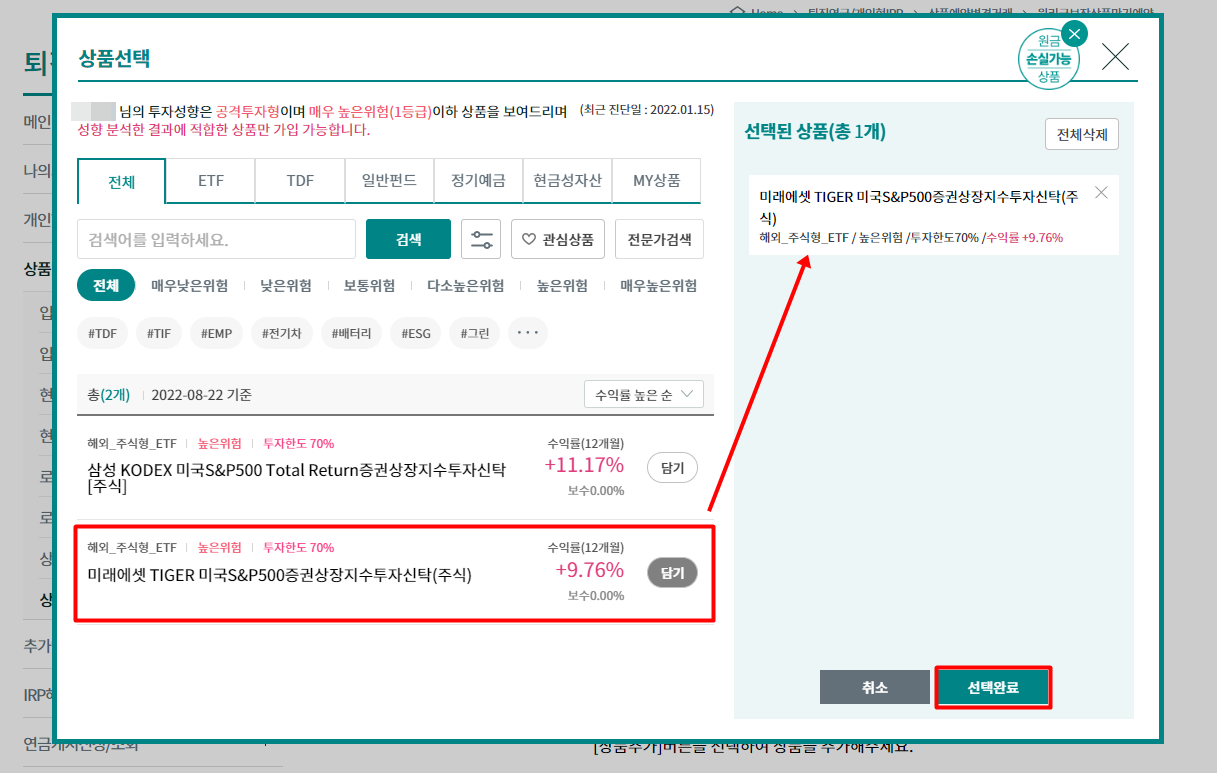1217x773 pixels.
Task: Open the 수익률 높은 순 sort dropdown
Action: [x=644, y=394]
